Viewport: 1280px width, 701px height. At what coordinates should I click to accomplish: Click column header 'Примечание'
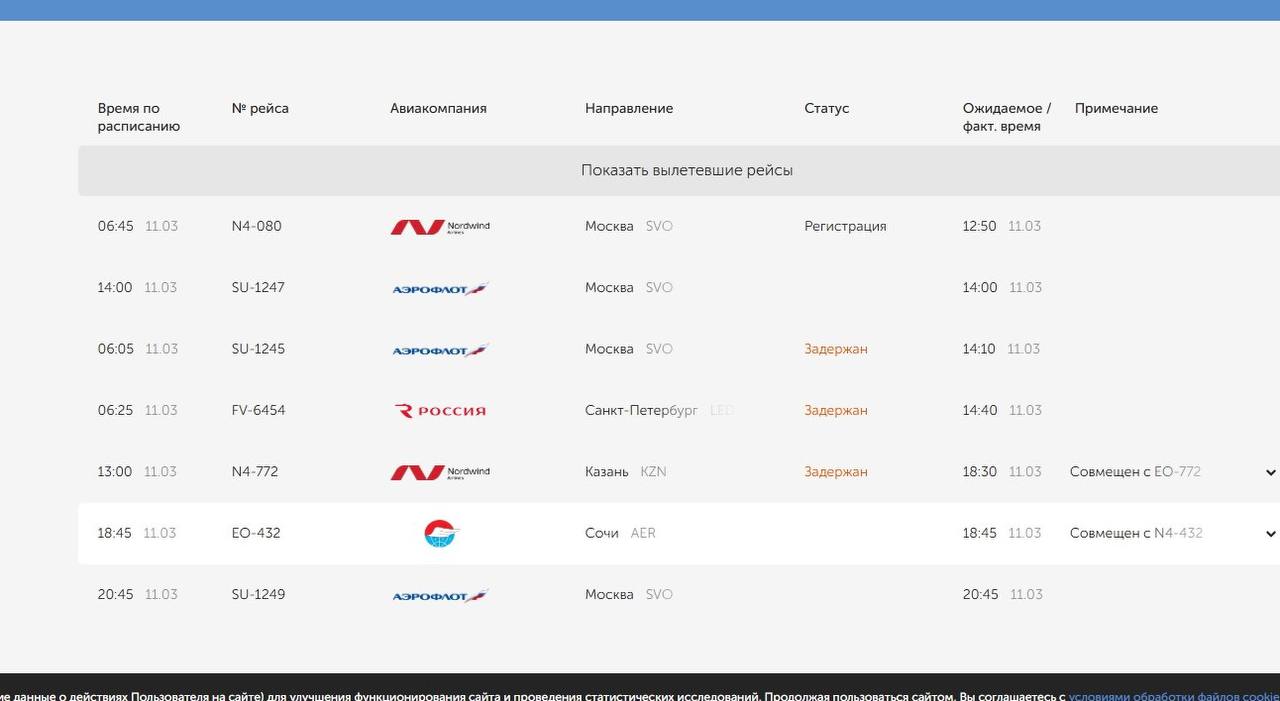[x=1116, y=108]
